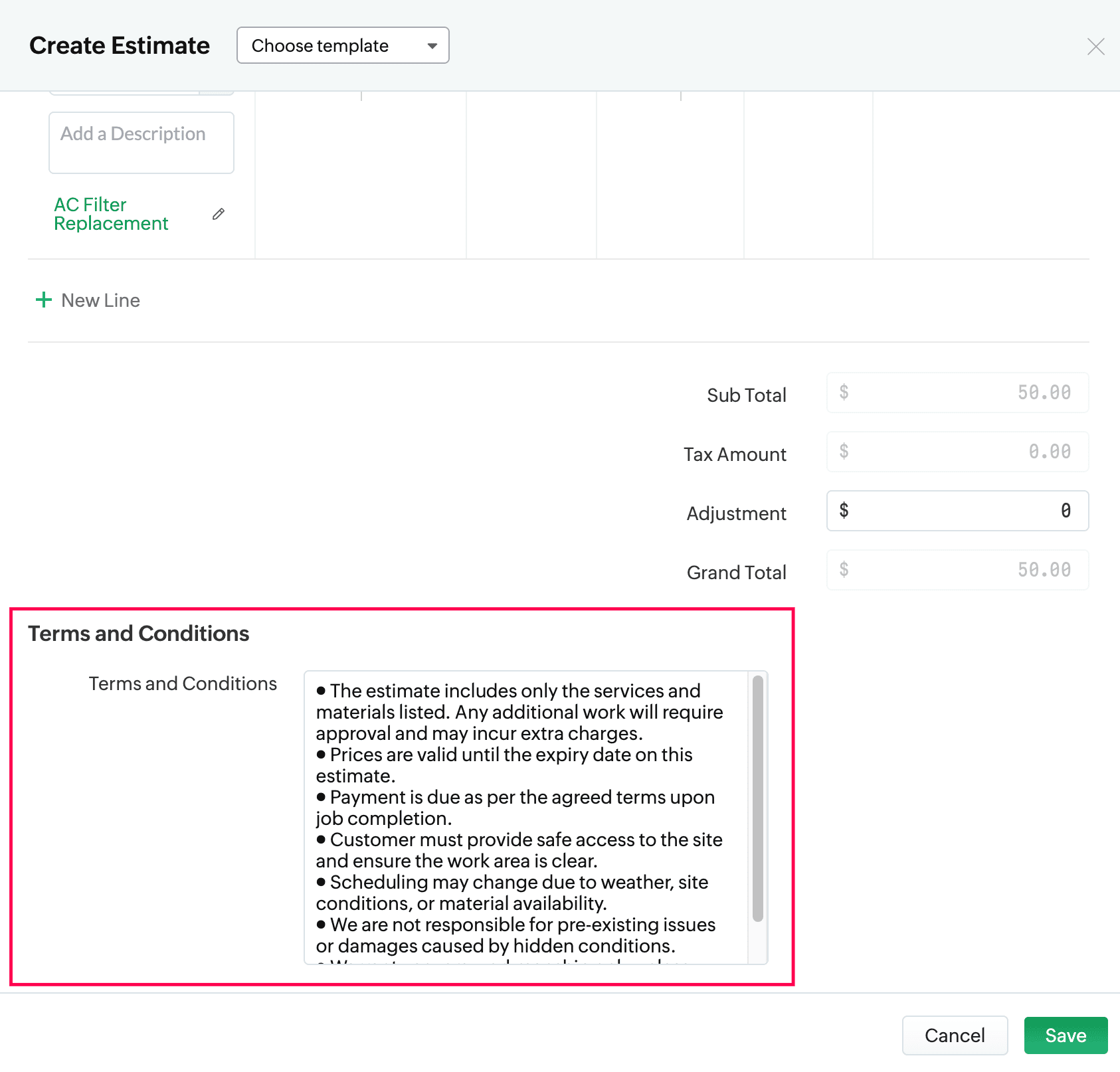Select the Tax Amount value field
Screen dimensions: 1120x1072
pos(957,452)
